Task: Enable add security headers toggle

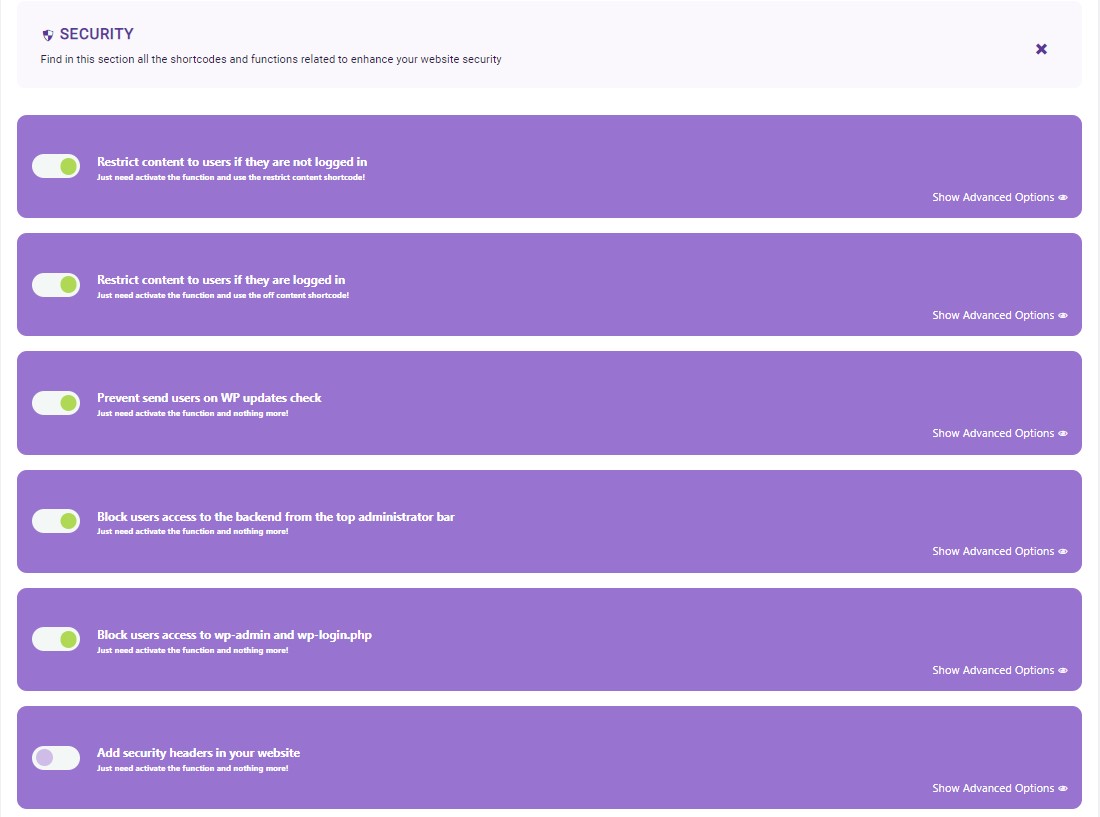Action: [56, 757]
